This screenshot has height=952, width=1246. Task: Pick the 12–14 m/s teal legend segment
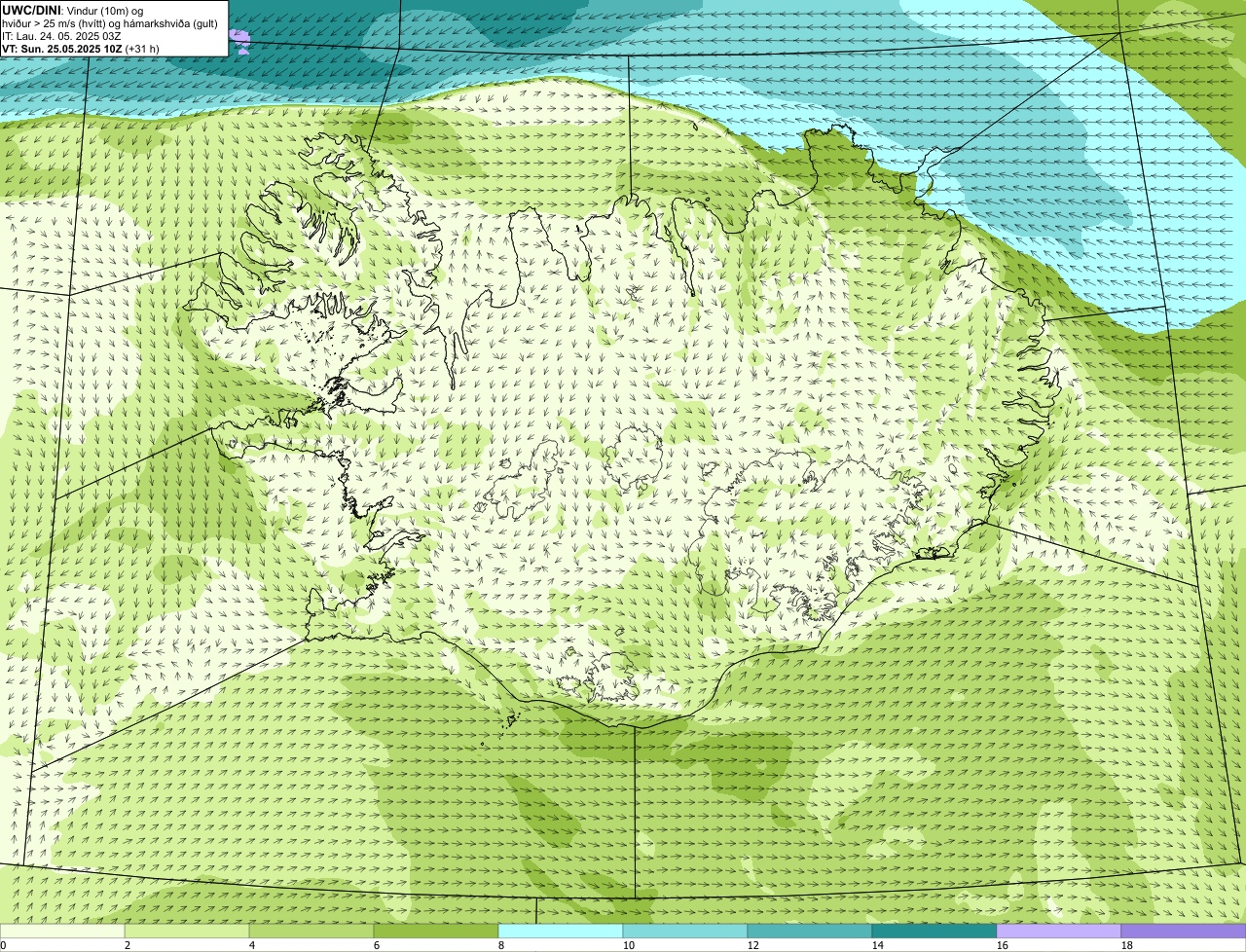(810, 931)
